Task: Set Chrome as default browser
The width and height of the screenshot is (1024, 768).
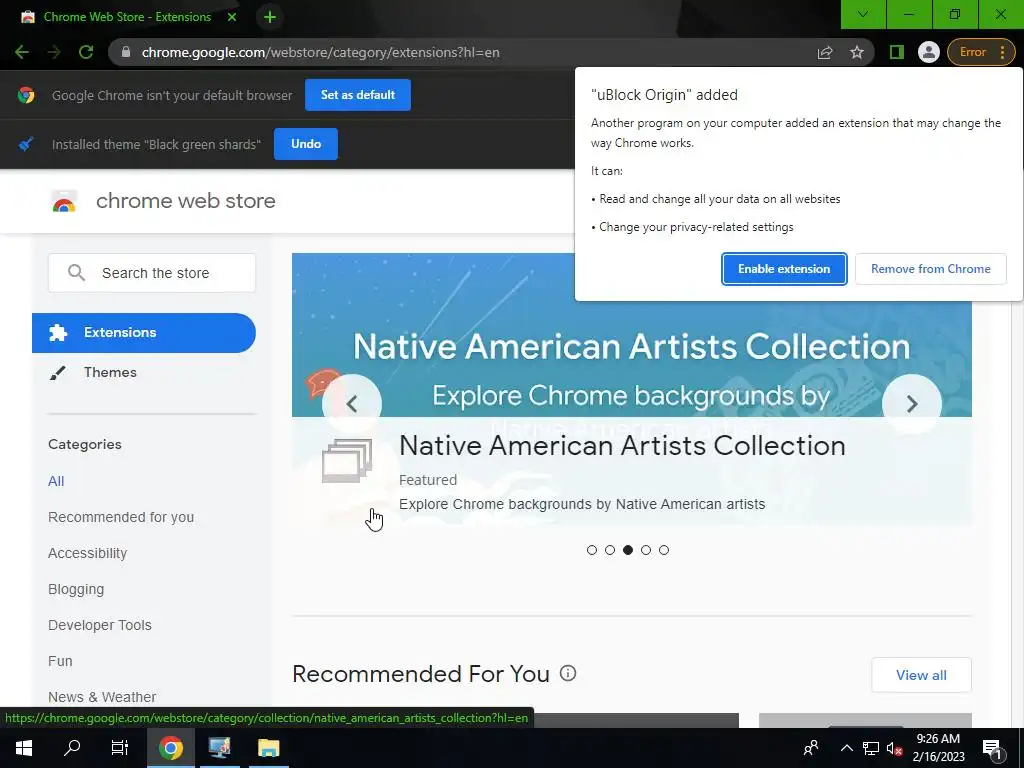Action: tap(358, 95)
